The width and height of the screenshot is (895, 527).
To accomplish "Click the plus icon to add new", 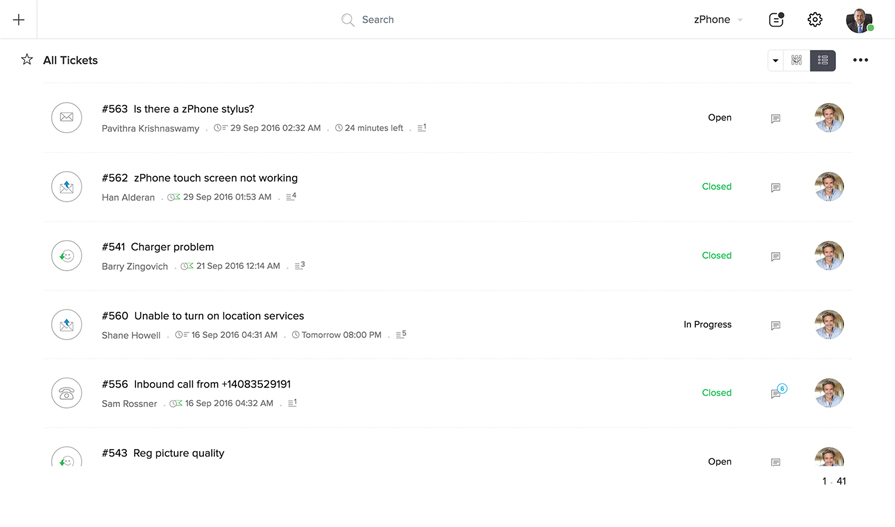I will click(18, 20).
